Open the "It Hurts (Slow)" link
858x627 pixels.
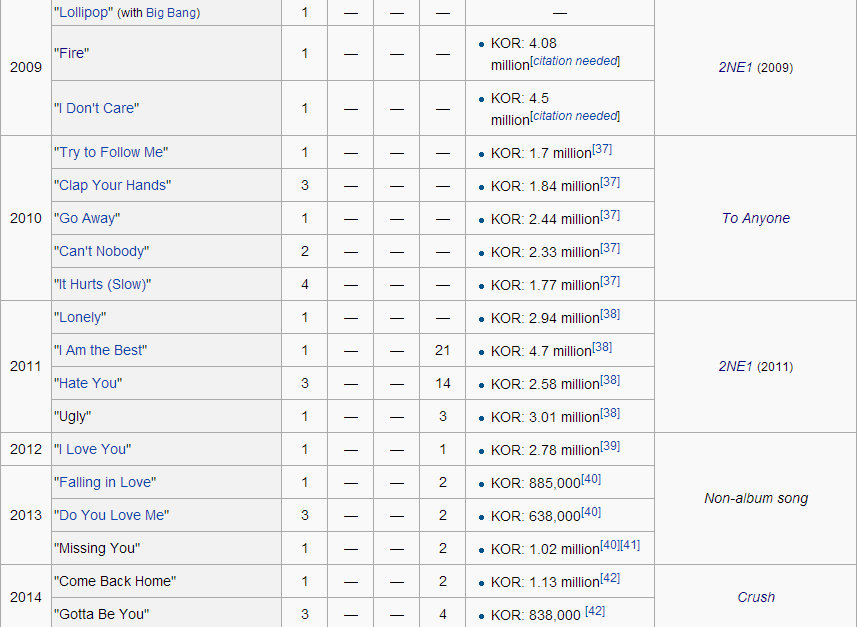[102, 284]
